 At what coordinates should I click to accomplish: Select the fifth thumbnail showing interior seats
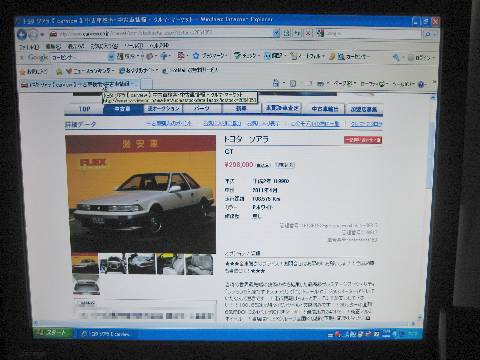point(199,264)
